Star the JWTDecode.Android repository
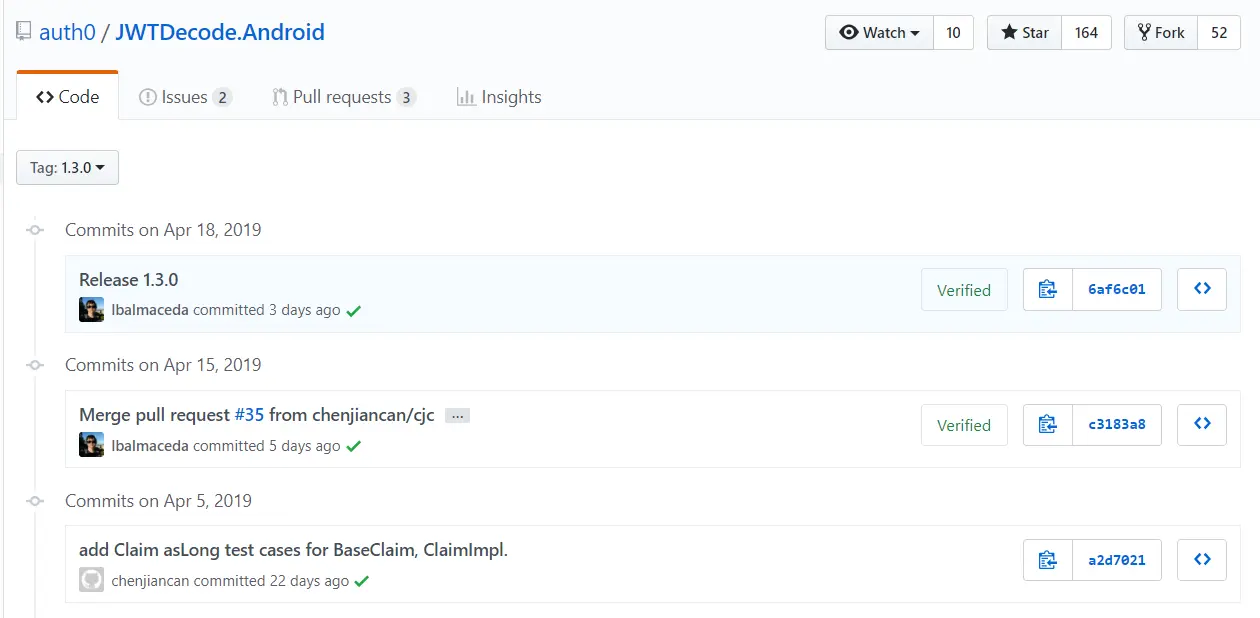This screenshot has width=1260, height=618. point(1024,32)
